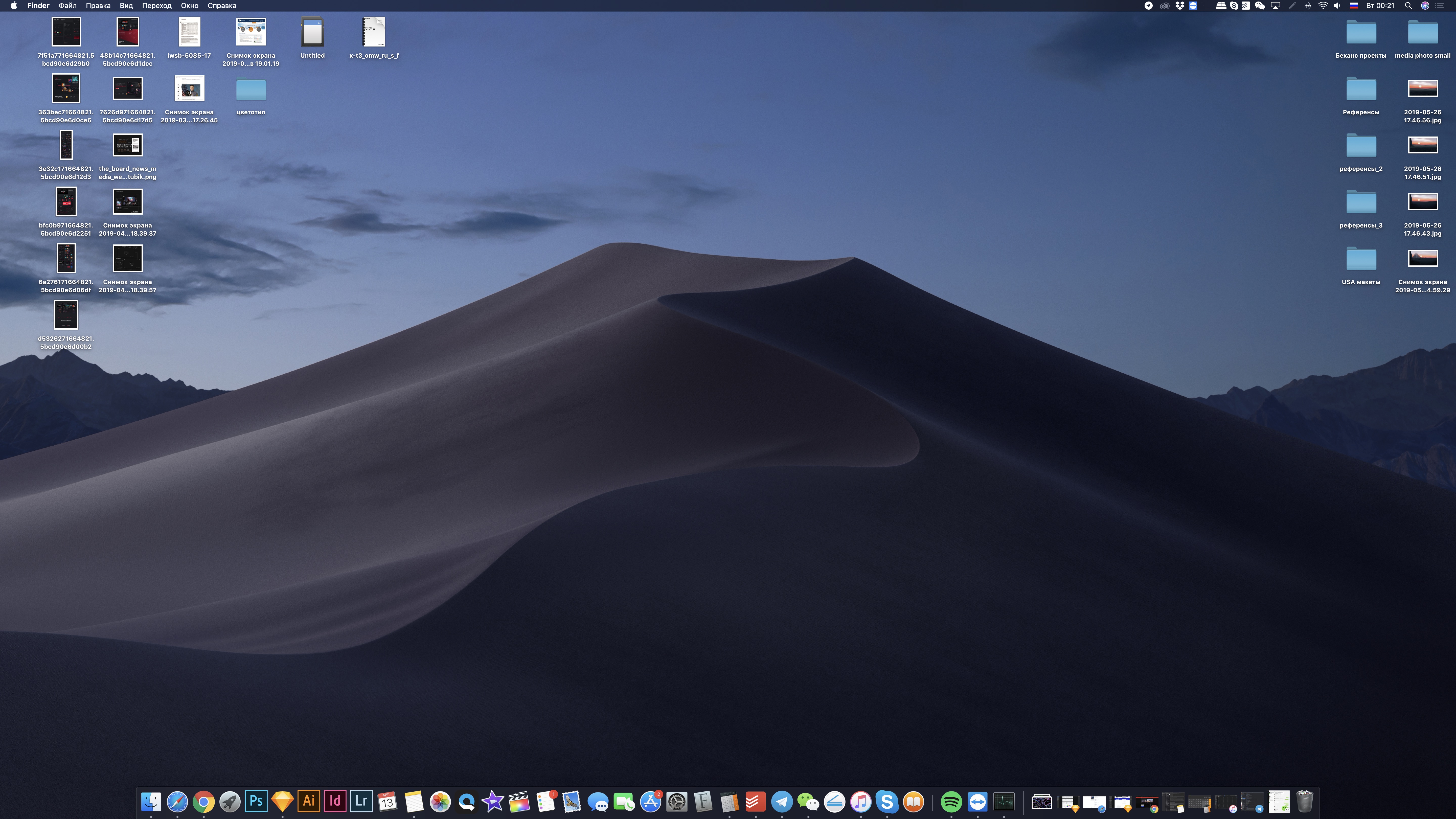Screen dimensions: 1456x819
Task: Open App Store with two updates
Action: coord(651,802)
